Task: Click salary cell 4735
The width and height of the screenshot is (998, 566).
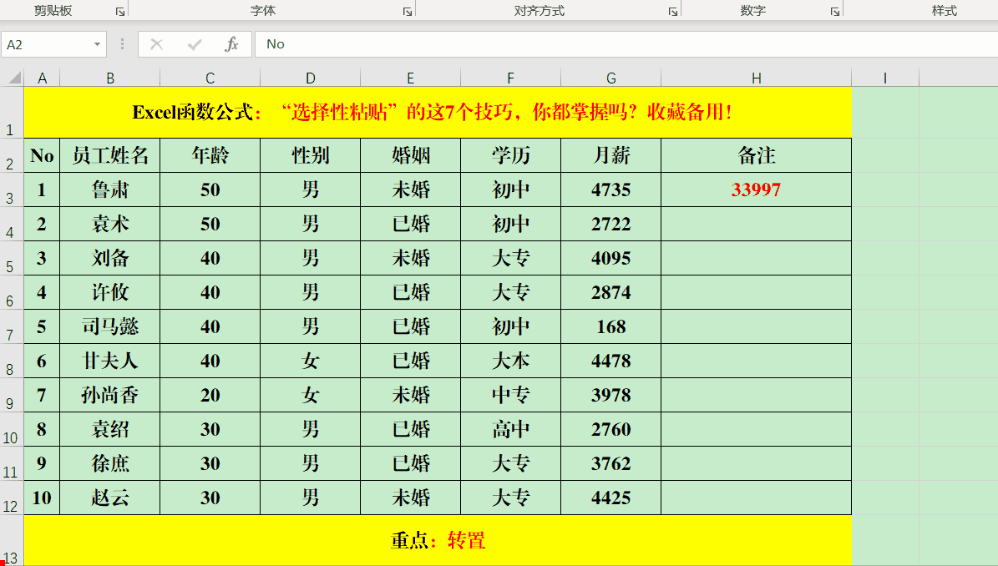Action: tap(611, 190)
